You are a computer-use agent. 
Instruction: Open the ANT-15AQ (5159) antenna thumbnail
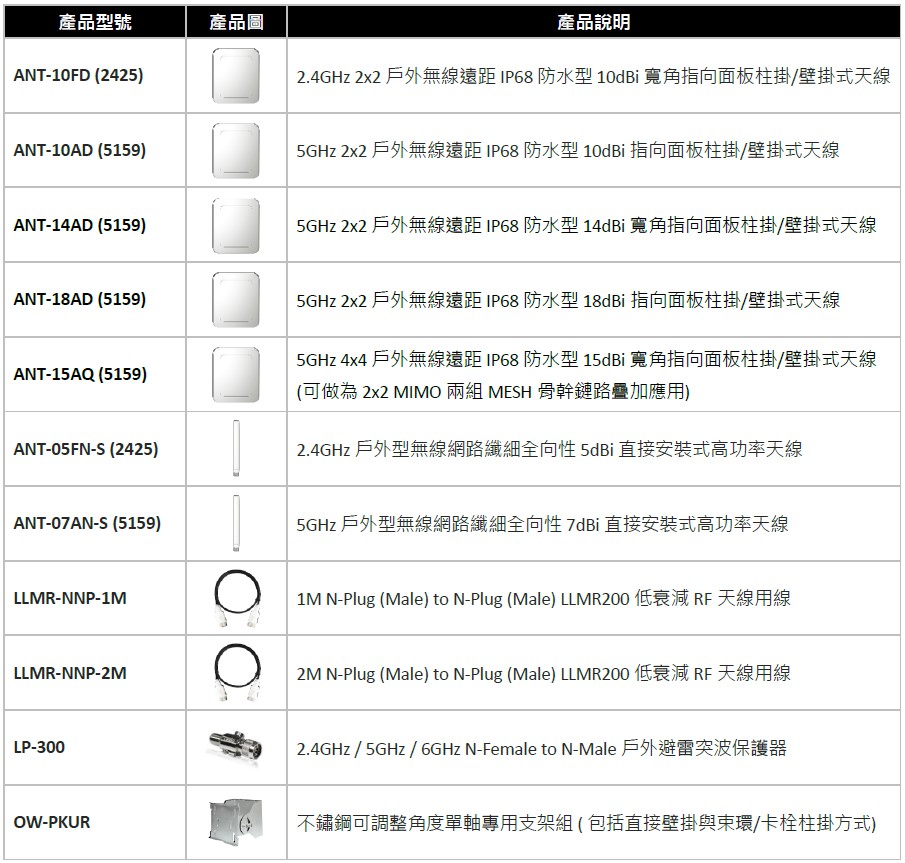pyautogui.click(x=236, y=374)
